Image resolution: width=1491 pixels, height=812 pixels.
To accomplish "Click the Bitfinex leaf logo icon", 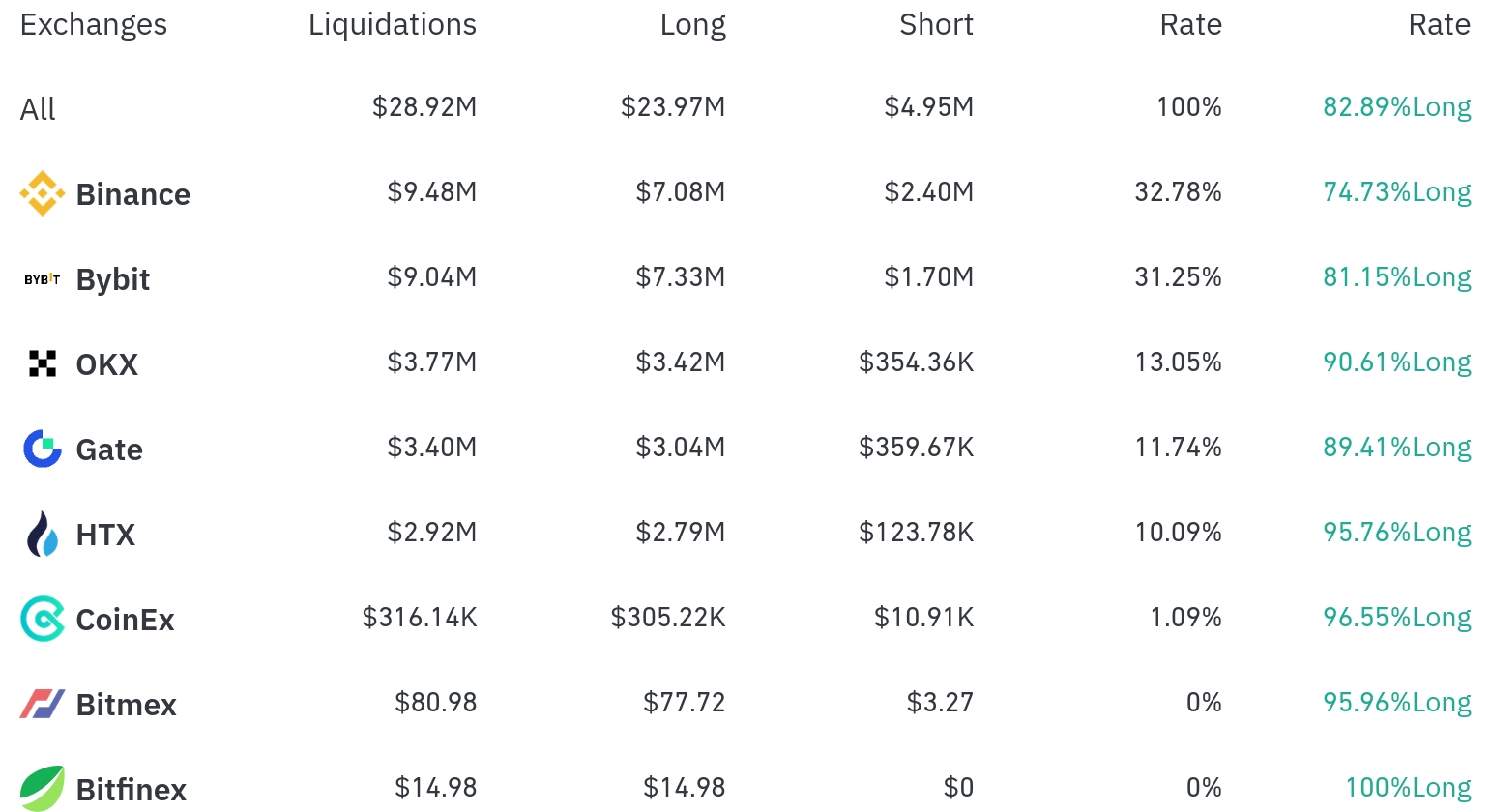I will (43, 788).
